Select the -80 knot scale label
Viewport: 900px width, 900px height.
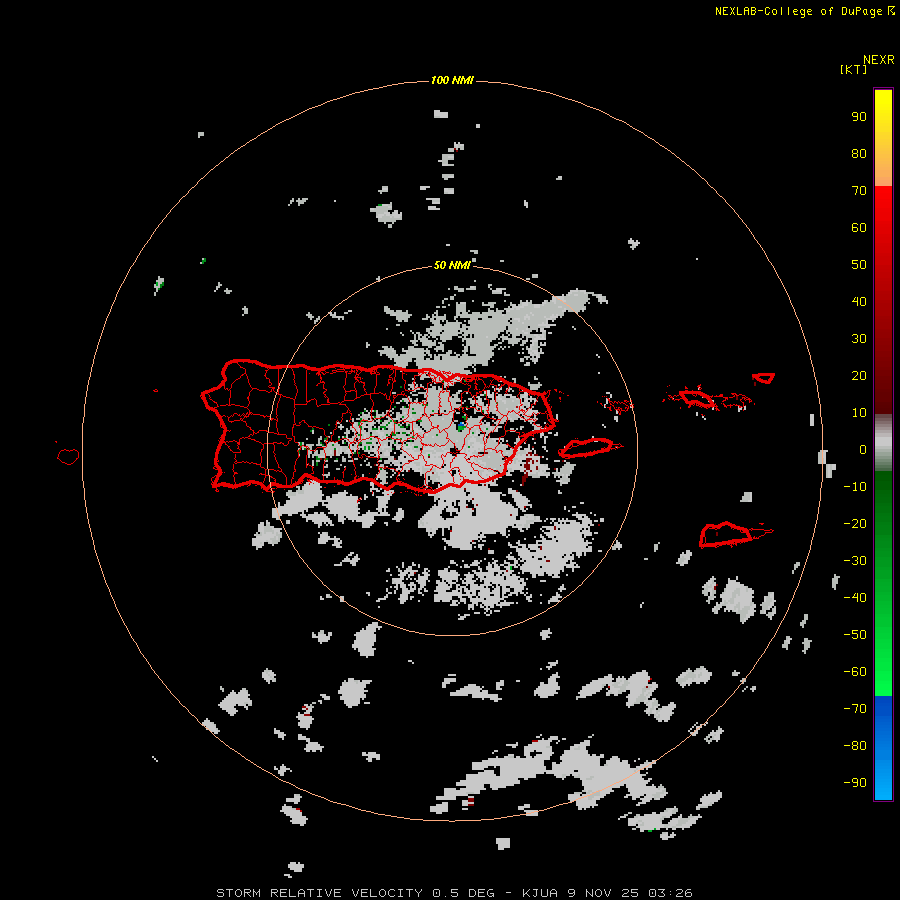coord(855,746)
